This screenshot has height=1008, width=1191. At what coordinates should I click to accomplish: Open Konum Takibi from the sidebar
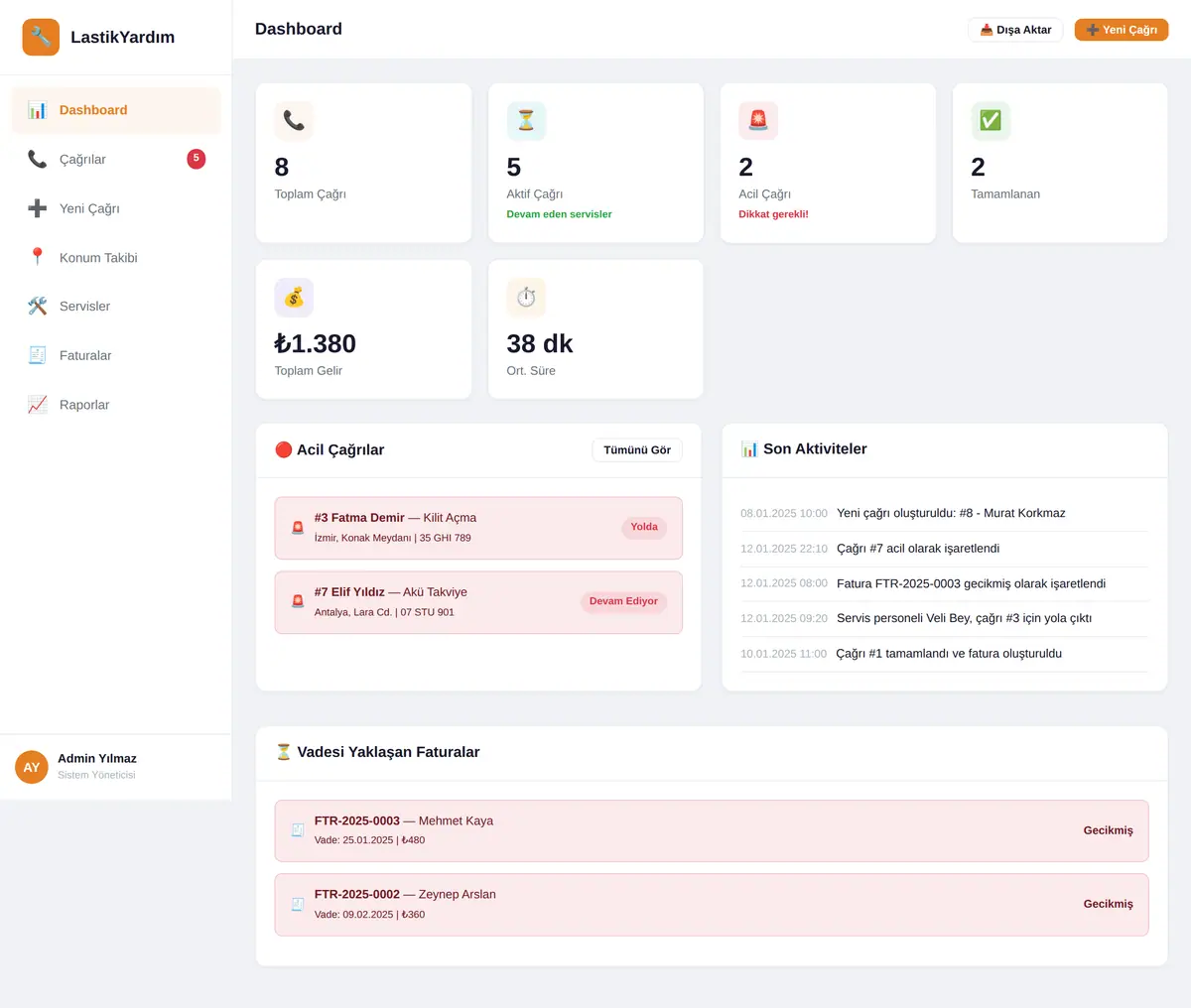(116, 257)
